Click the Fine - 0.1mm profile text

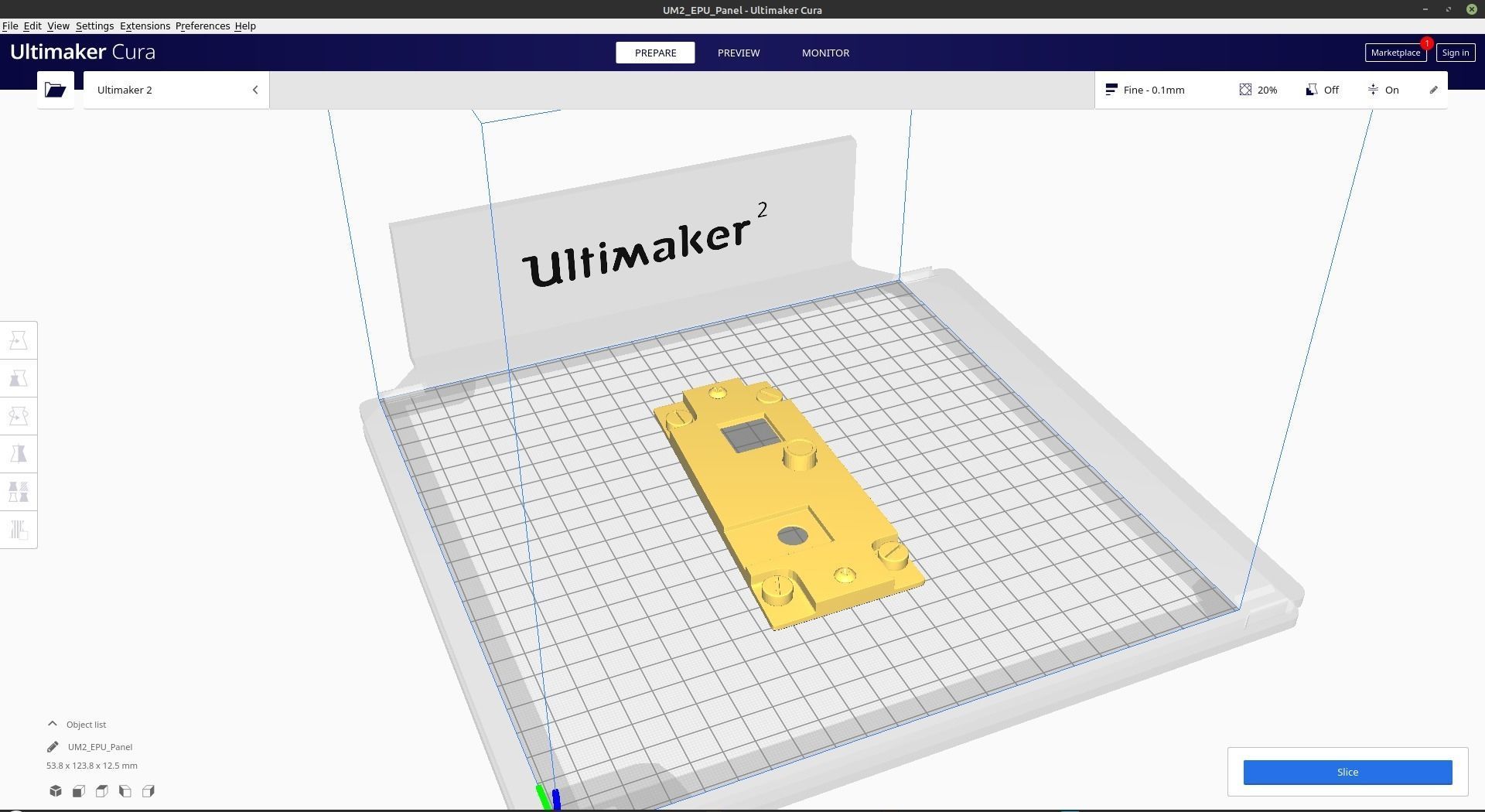[x=1154, y=90]
